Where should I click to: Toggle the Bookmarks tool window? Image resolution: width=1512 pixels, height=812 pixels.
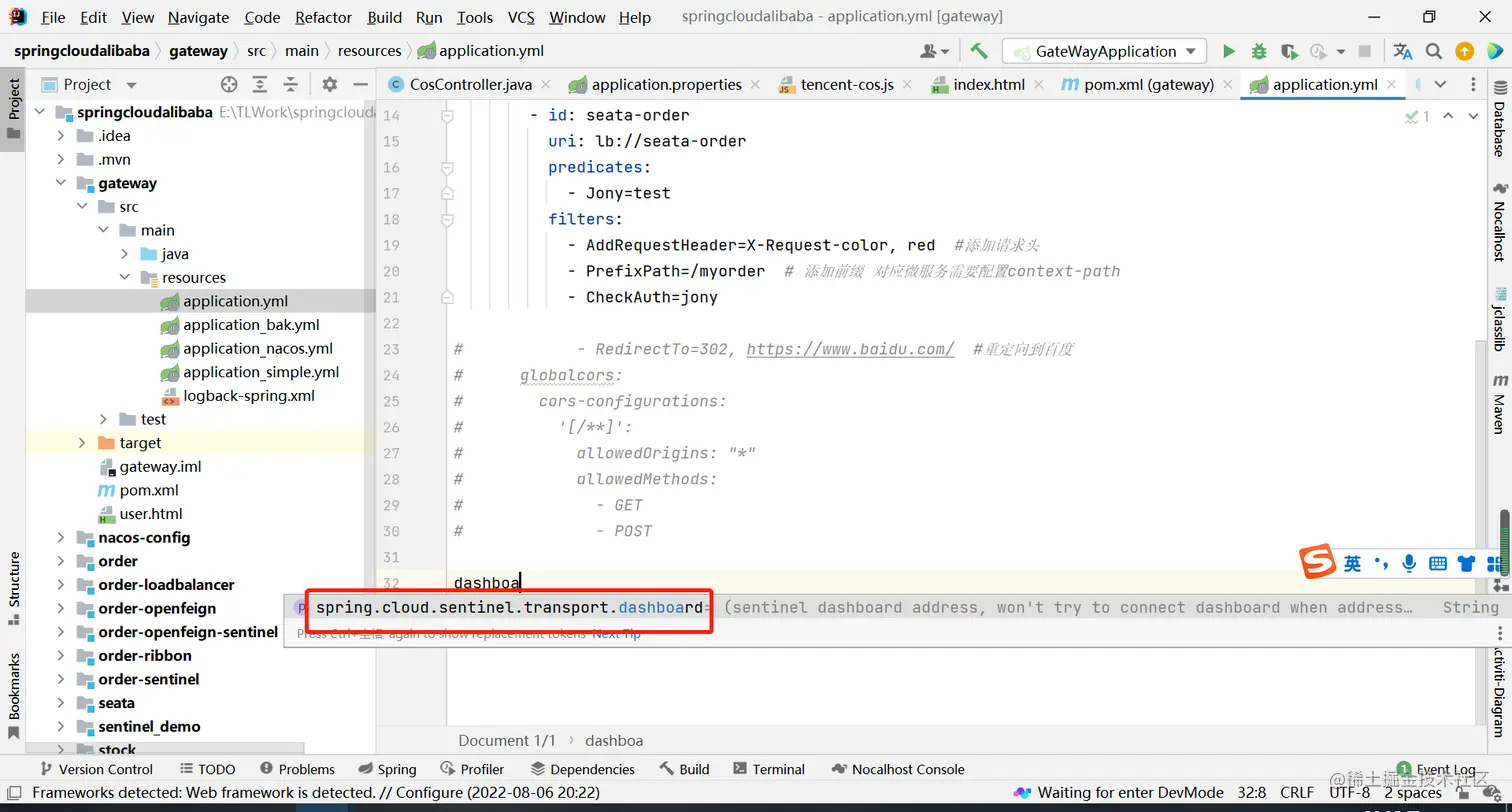(13, 696)
